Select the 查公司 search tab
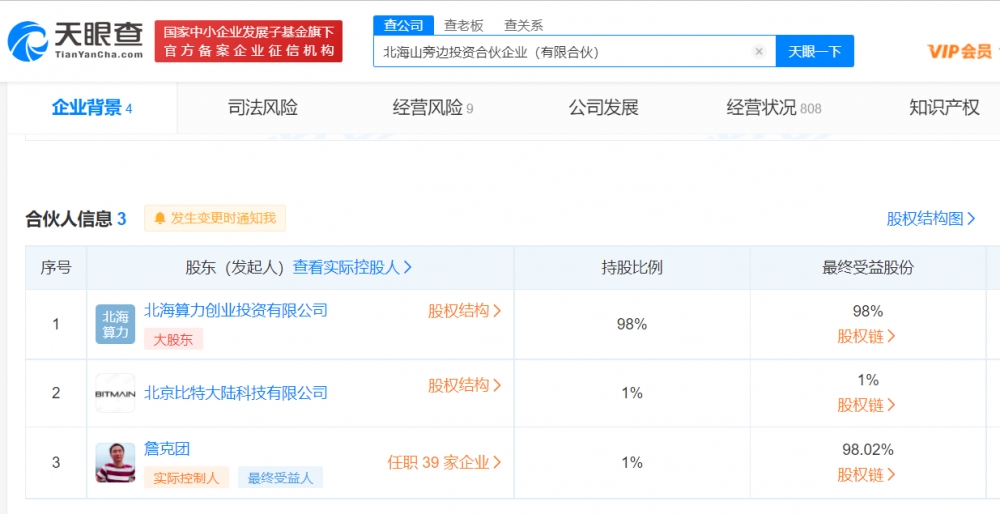This screenshot has height=514, width=1000. pyautogui.click(x=403, y=26)
